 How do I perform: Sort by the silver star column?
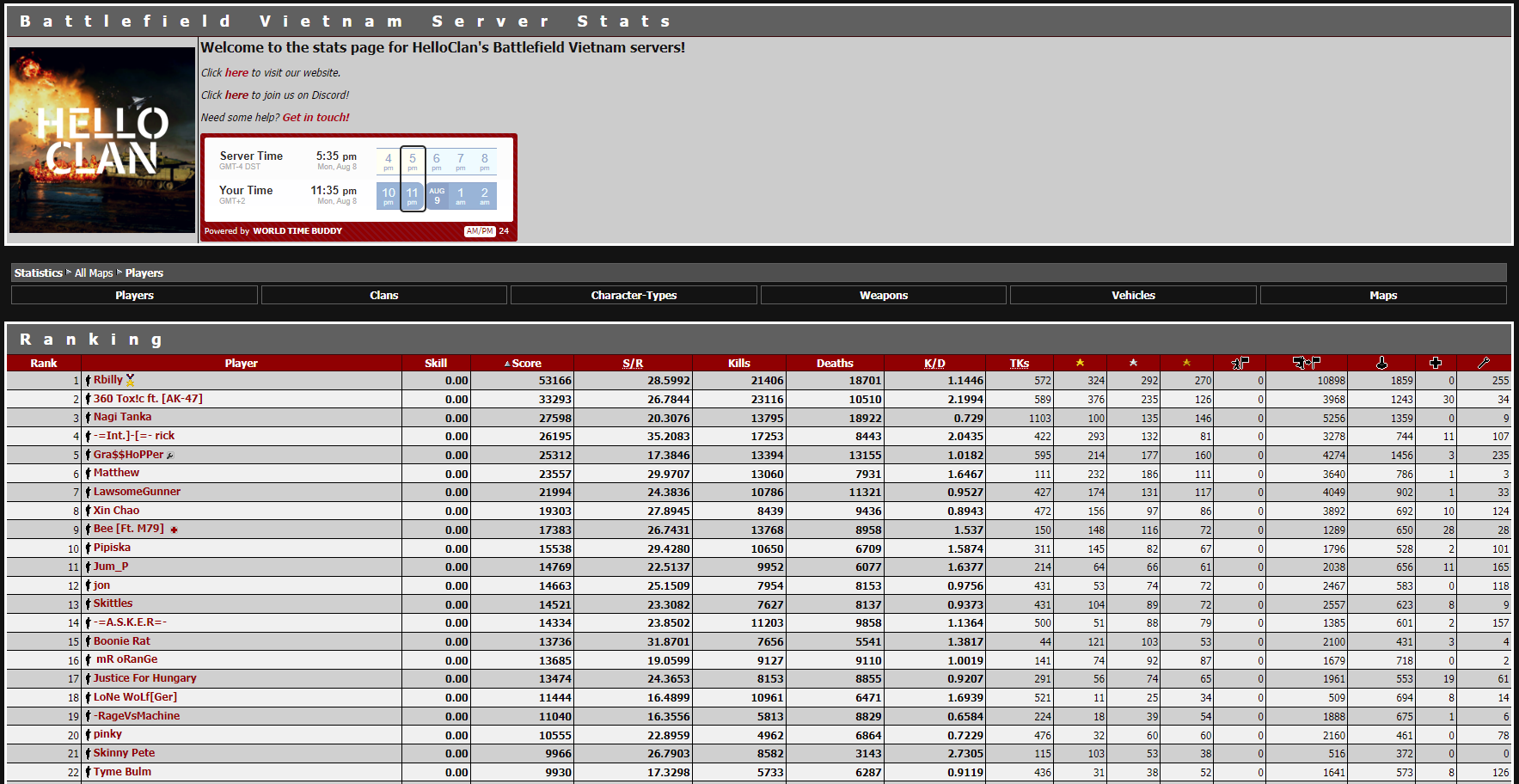[1133, 363]
